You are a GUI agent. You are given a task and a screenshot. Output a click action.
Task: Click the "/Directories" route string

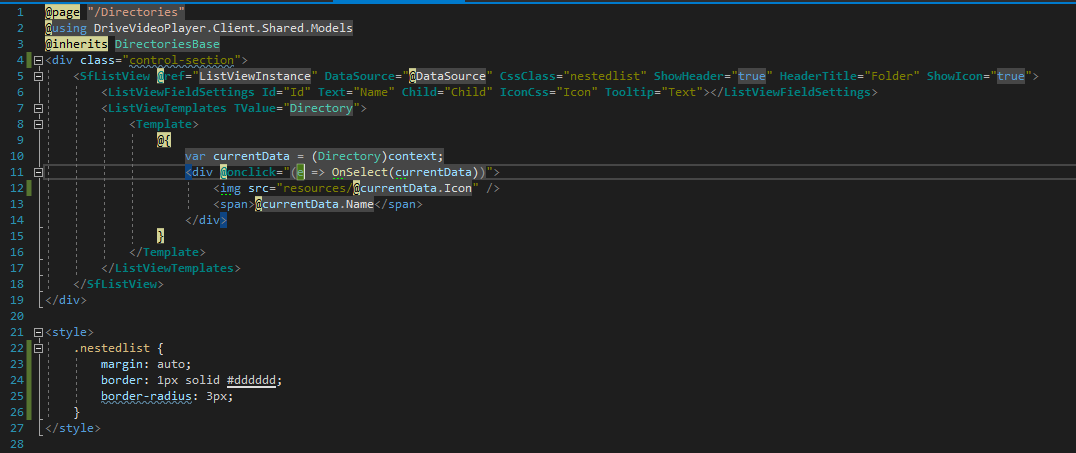(136, 12)
